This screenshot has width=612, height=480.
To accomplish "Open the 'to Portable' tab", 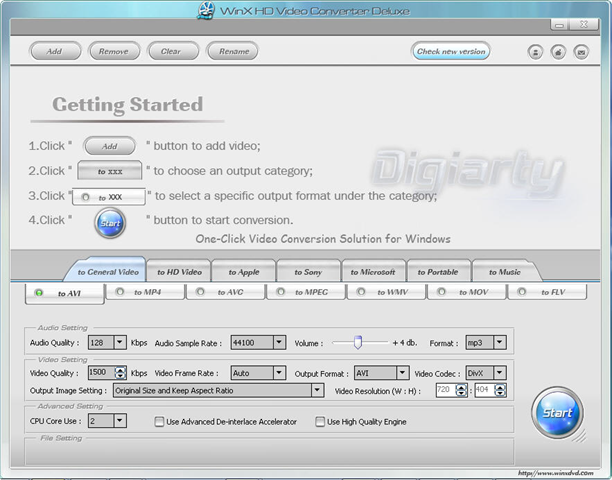I will tap(438, 272).
